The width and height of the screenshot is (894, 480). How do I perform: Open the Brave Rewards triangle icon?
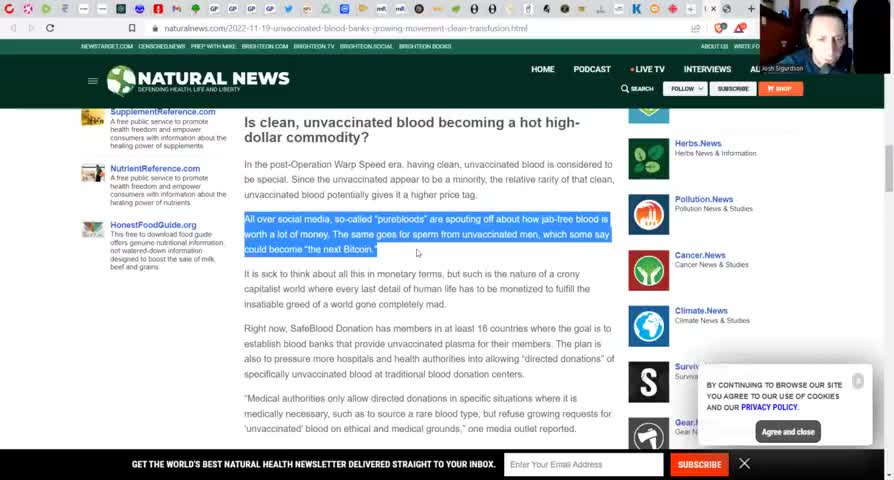[739, 28]
